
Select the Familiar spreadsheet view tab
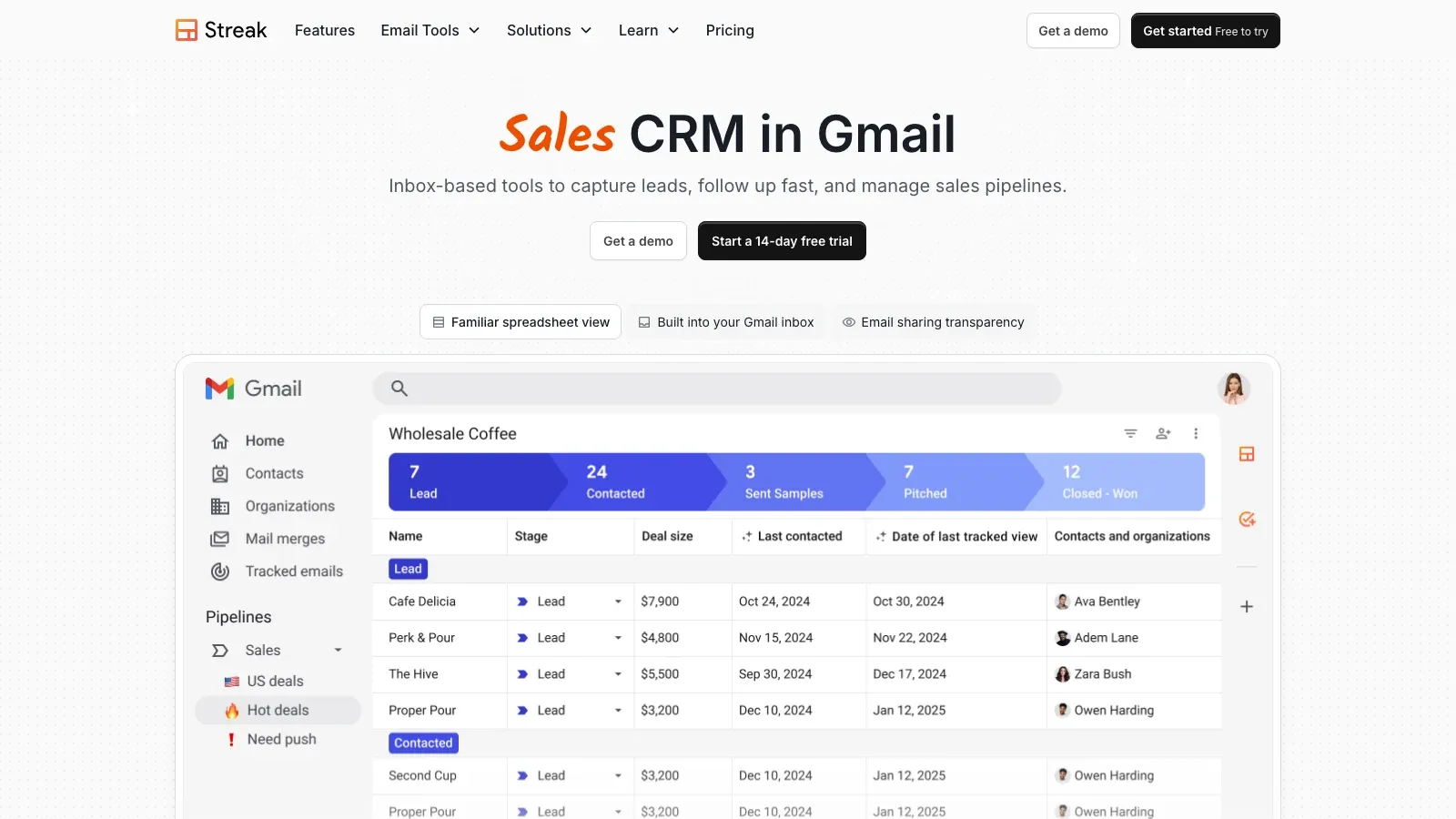tap(521, 322)
